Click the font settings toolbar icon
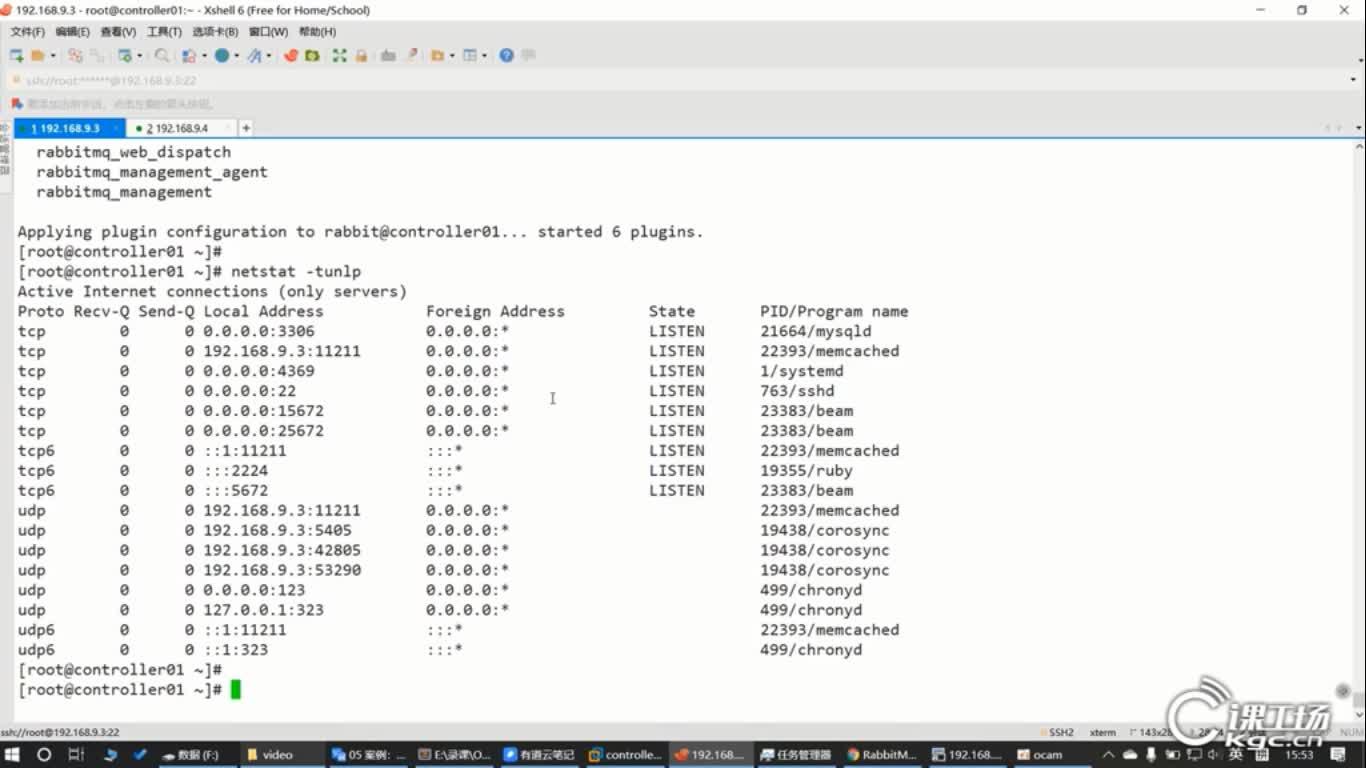1366x768 pixels. pyautogui.click(x=254, y=56)
